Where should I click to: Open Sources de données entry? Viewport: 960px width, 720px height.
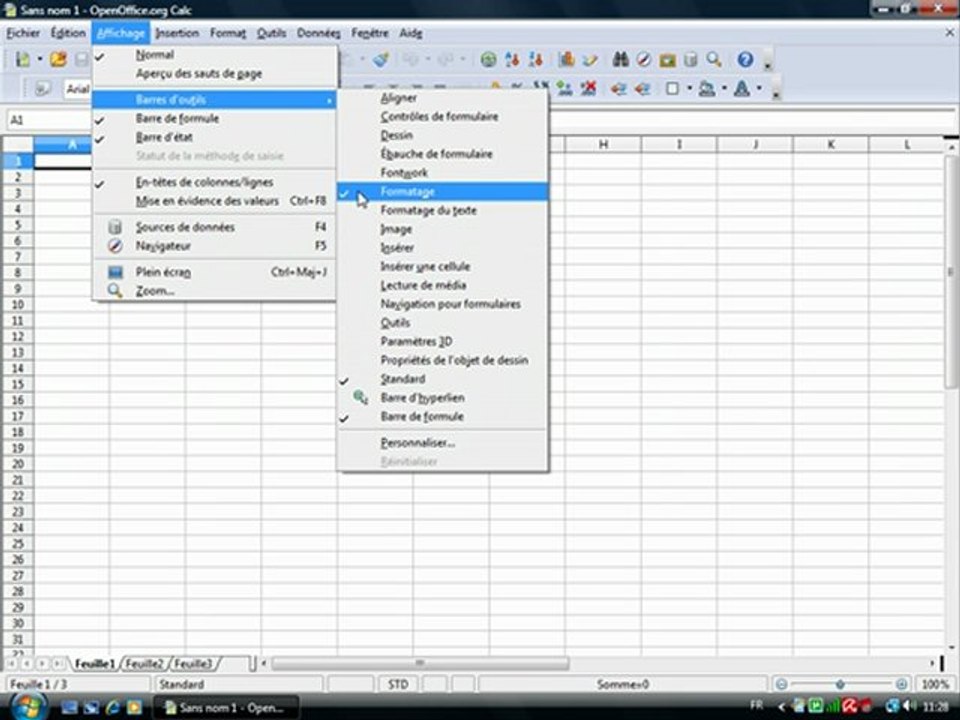(x=214, y=227)
